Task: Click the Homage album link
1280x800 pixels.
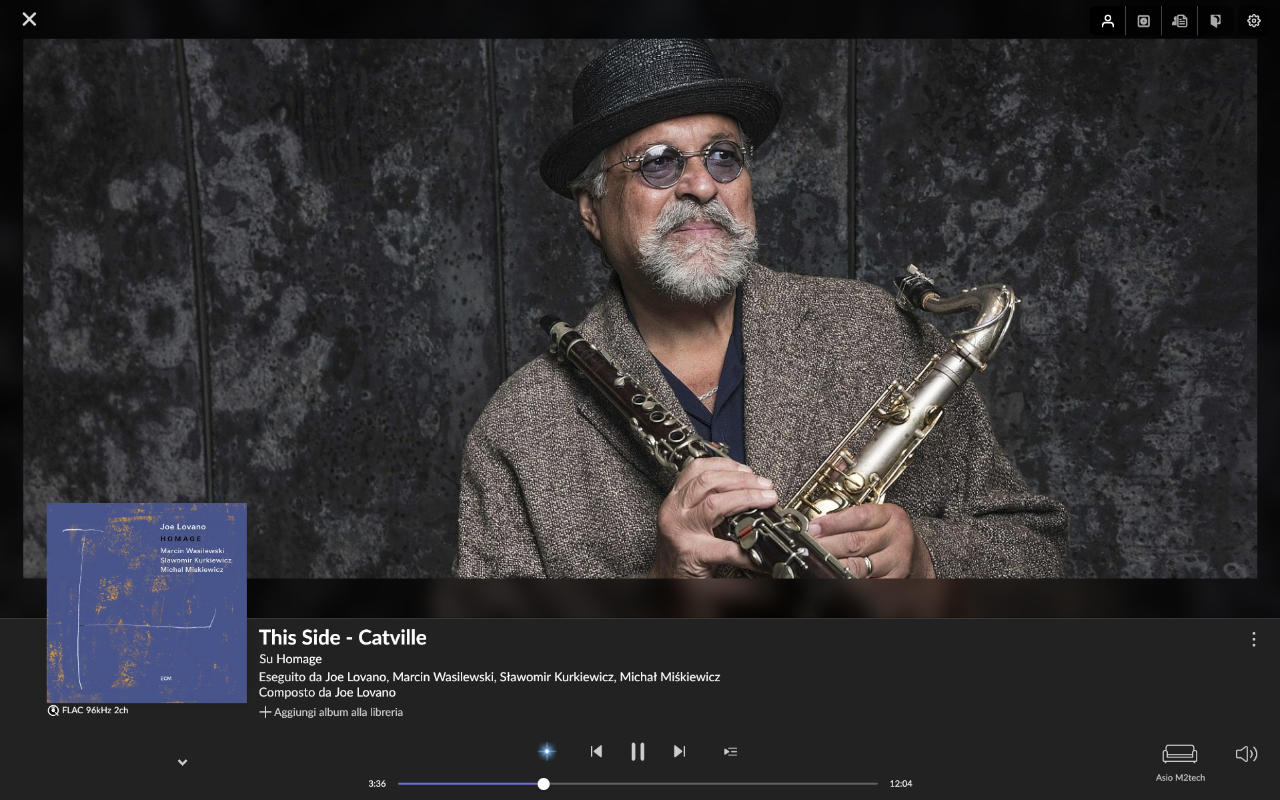Action: pos(299,659)
